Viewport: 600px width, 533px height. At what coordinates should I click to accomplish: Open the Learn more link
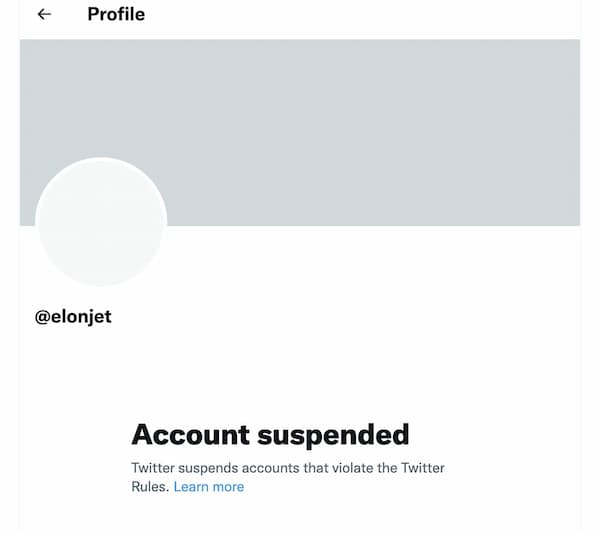coord(209,487)
